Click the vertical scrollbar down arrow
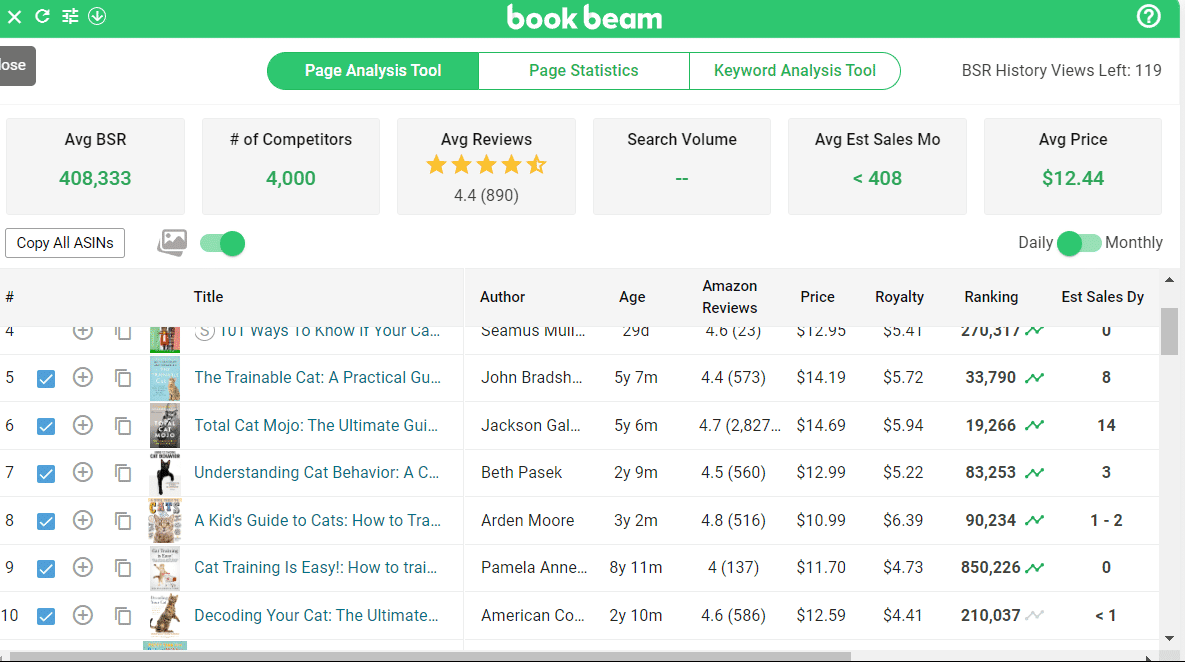This screenshot has width=1185, height=662. pyautogui.click(x=1169, y=637)
